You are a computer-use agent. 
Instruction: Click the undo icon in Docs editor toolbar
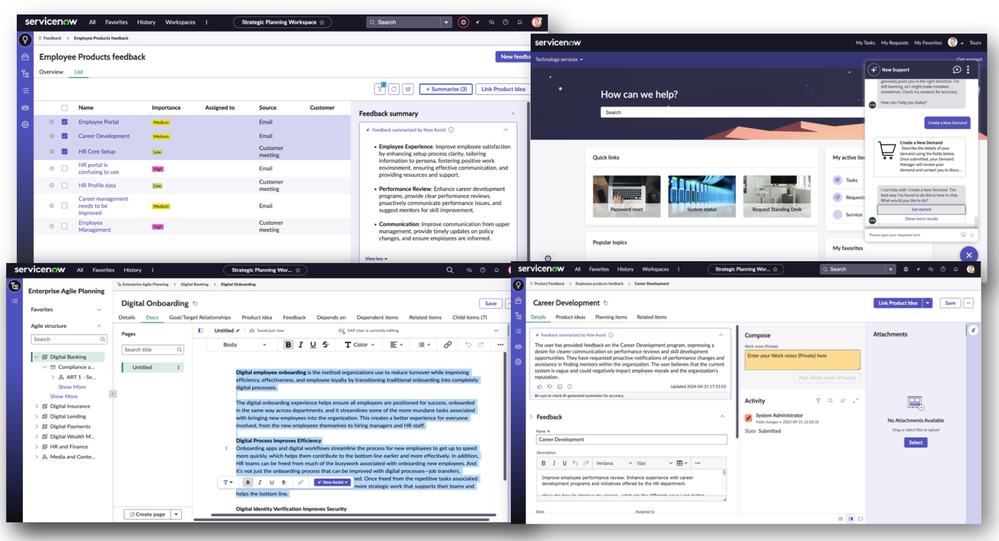pyautogui.click(x=468, y=344)
